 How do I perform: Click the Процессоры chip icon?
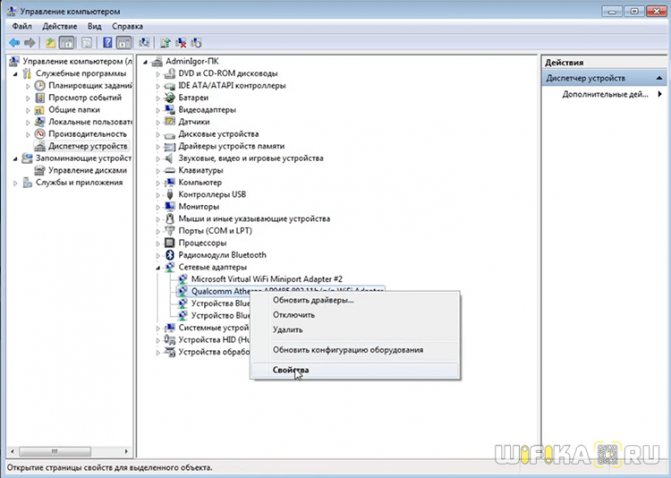click(x=169, y=243)
